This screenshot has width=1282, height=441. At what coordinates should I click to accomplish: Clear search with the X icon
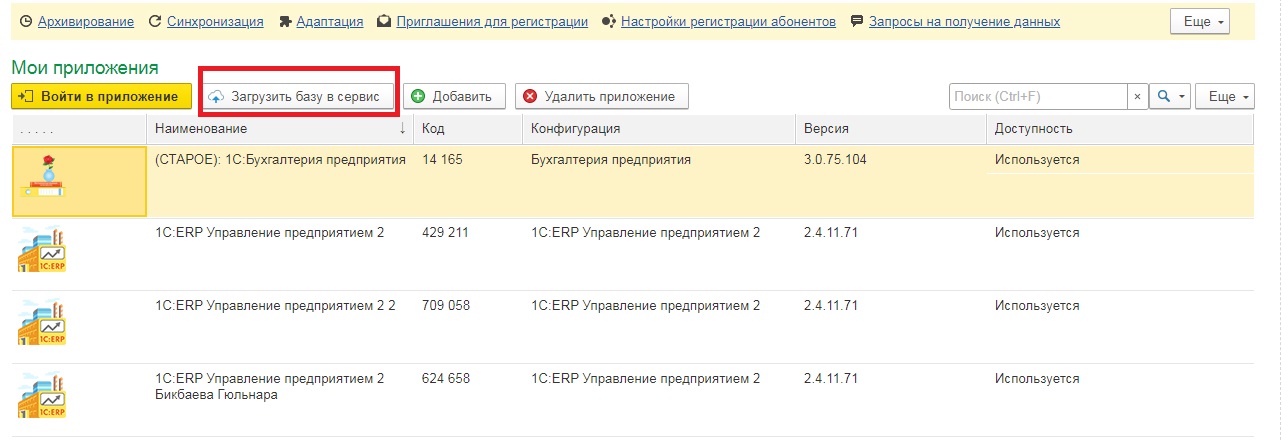1138,96
